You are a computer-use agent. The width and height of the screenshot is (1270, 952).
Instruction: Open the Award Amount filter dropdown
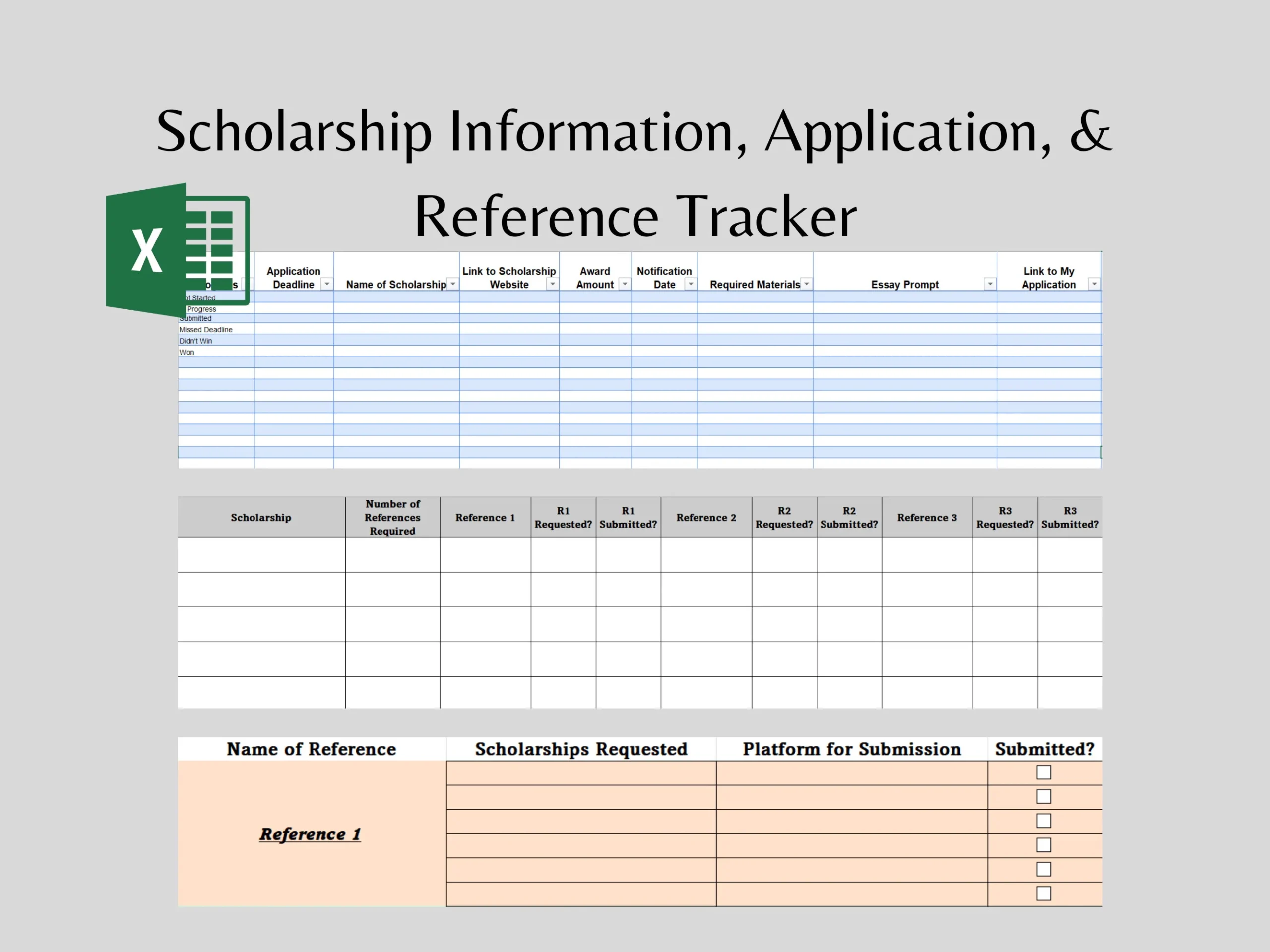tap(624, 284)
